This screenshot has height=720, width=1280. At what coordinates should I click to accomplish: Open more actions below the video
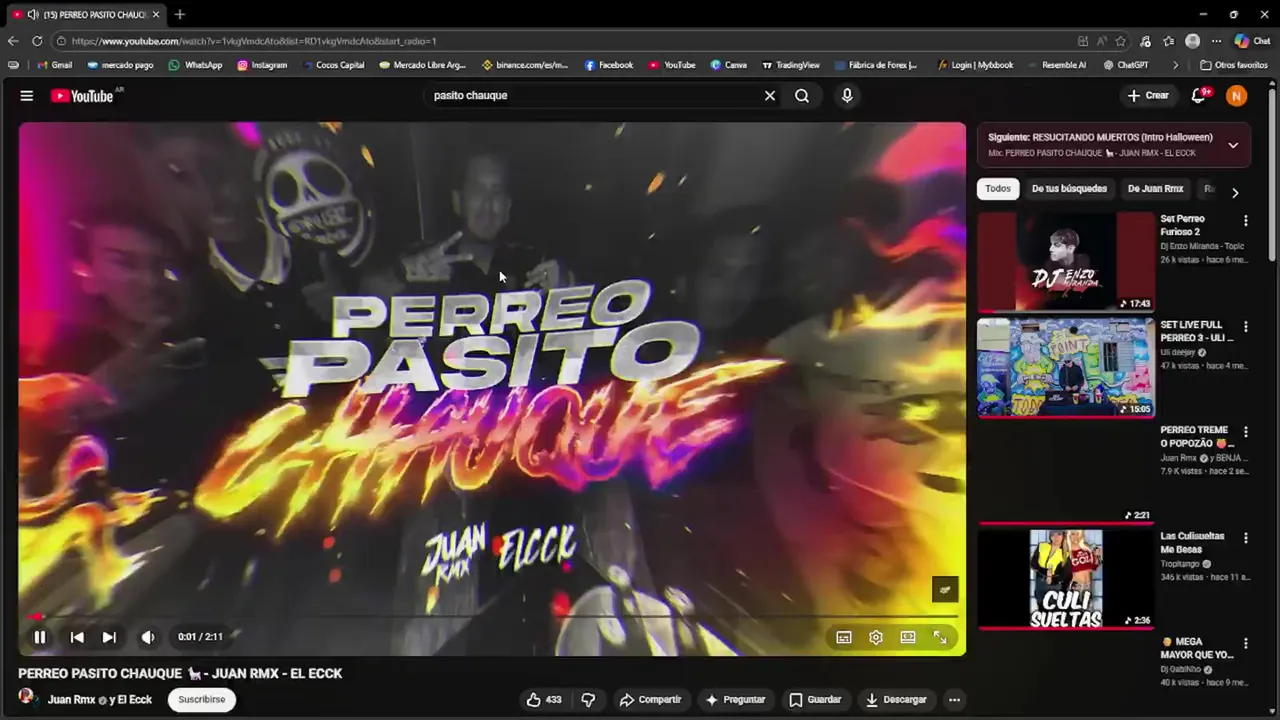pos(955,700)
